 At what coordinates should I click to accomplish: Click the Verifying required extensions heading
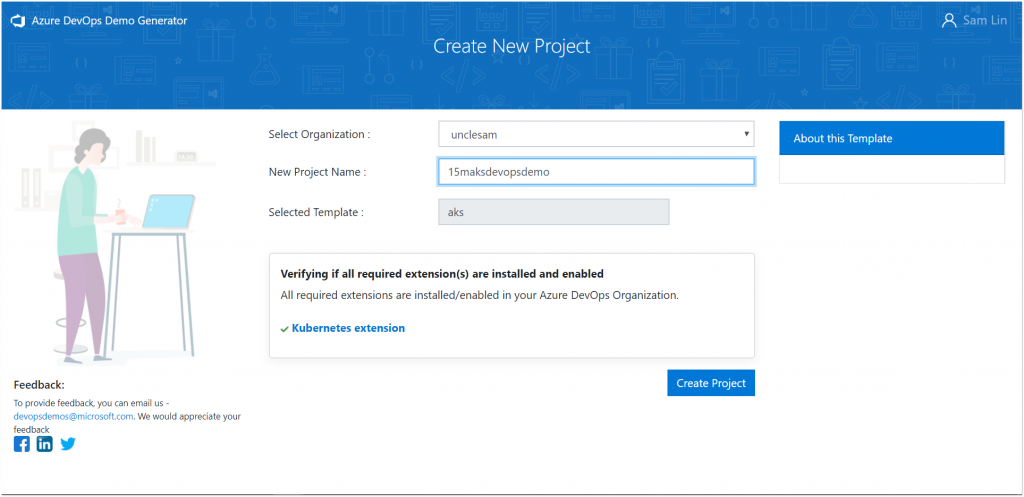pos(441,274)
